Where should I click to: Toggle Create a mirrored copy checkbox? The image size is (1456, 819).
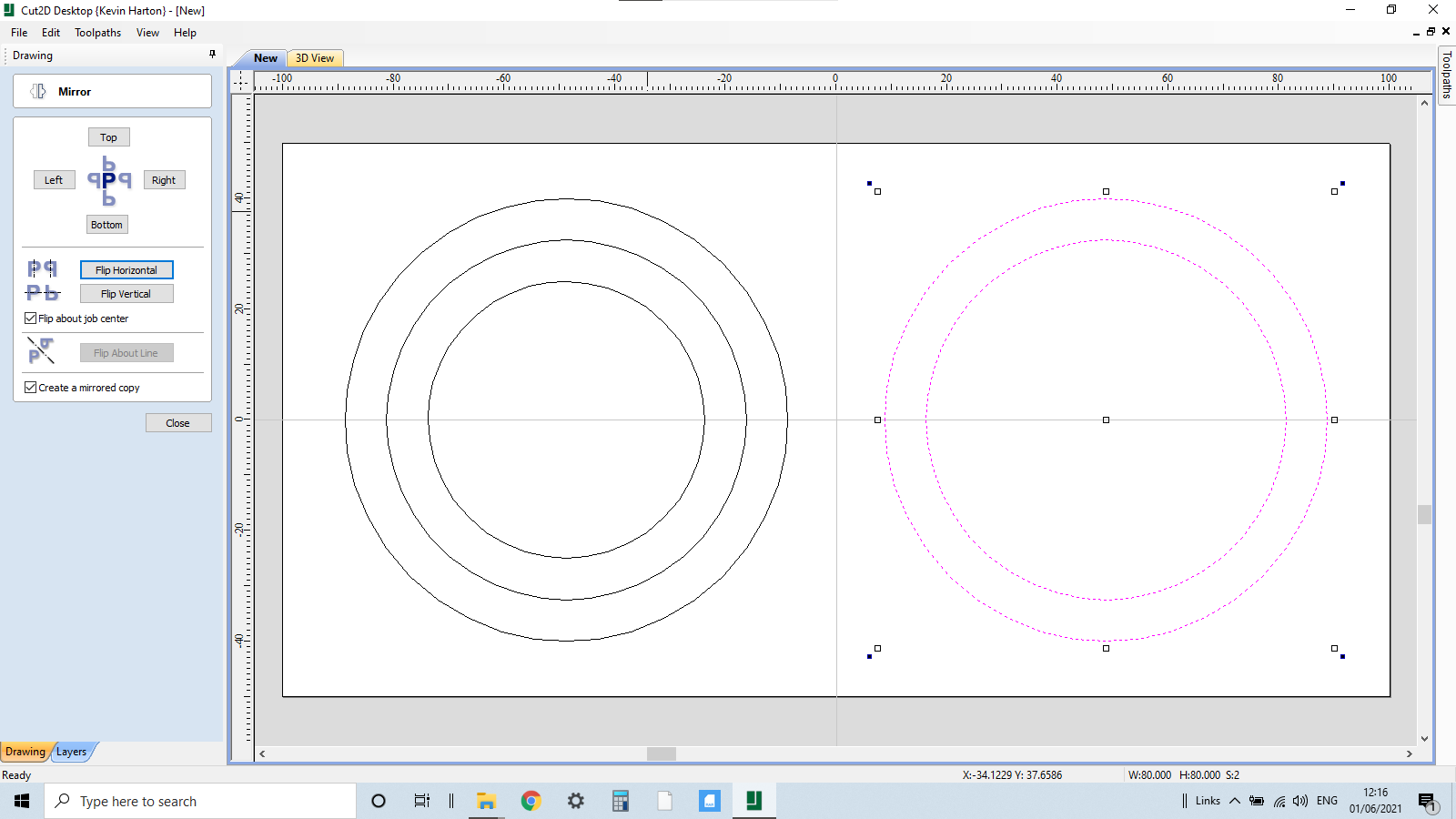point(31,388)
